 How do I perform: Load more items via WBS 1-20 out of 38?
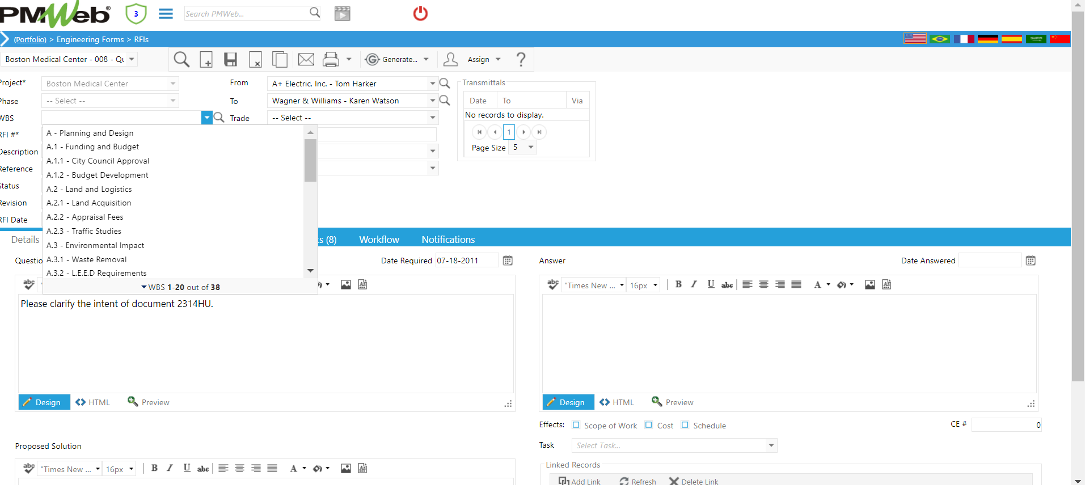point(181,287)
